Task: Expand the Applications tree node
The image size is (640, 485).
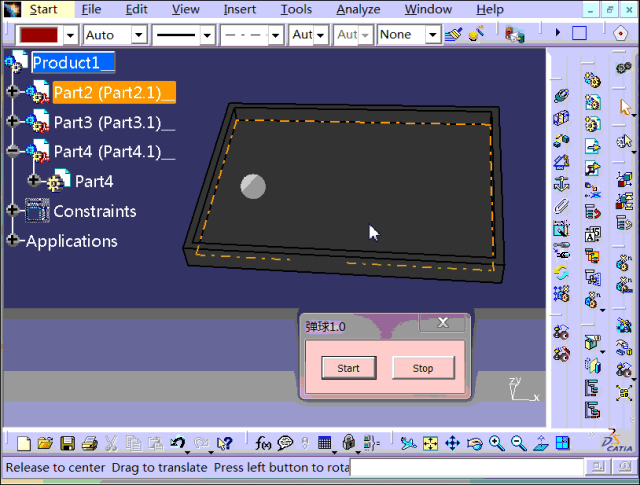Action: click(13, 240)
